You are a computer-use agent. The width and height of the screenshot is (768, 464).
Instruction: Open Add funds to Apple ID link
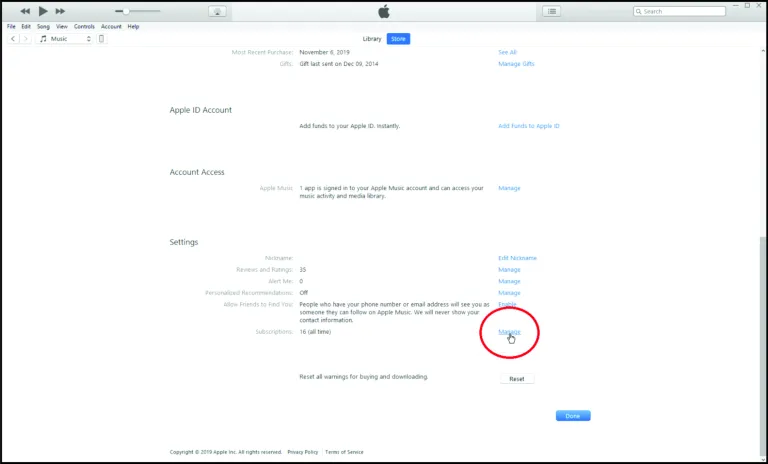click(529, 126)
